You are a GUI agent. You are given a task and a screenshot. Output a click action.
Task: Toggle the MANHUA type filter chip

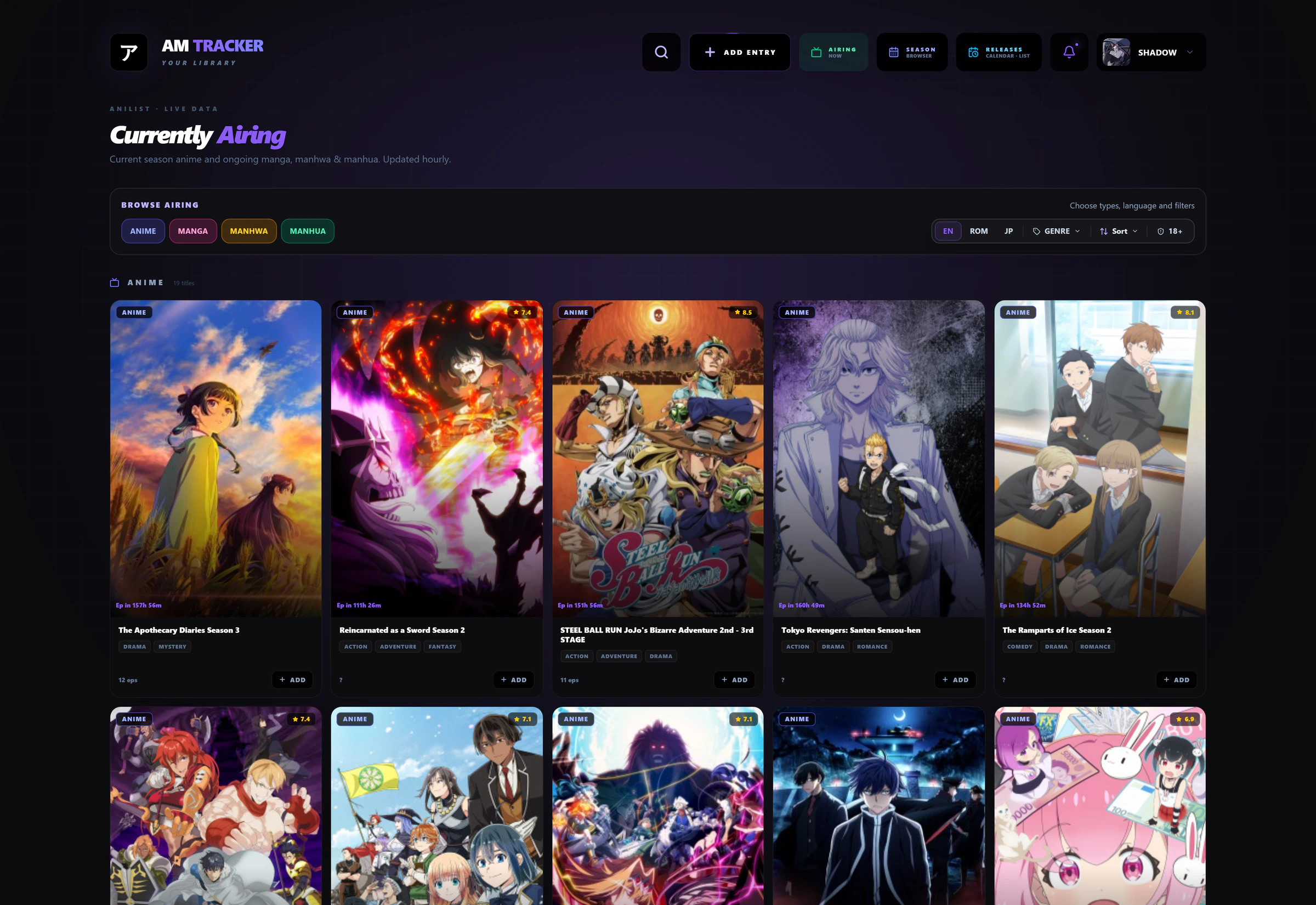coord(308,231)
